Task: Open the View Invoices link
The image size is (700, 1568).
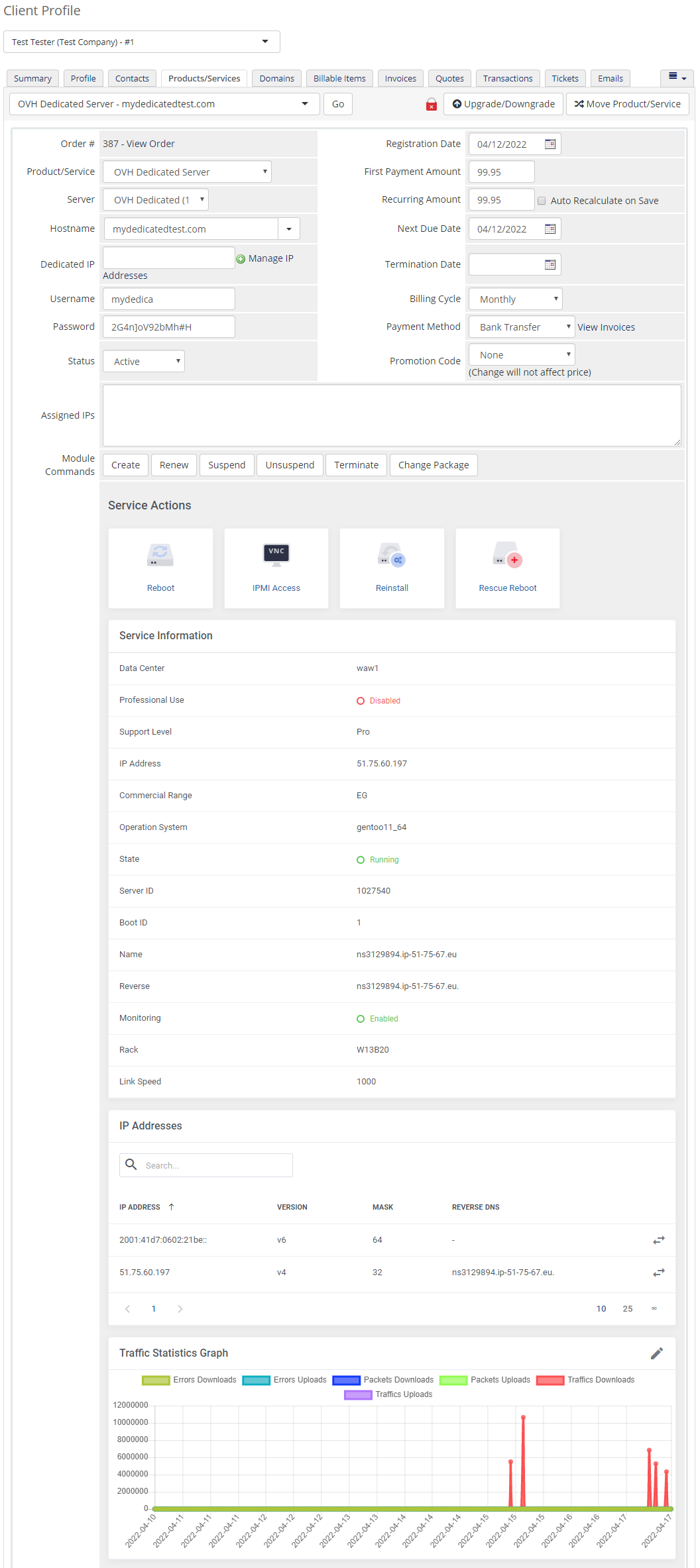Action: (x=606, y=327)
